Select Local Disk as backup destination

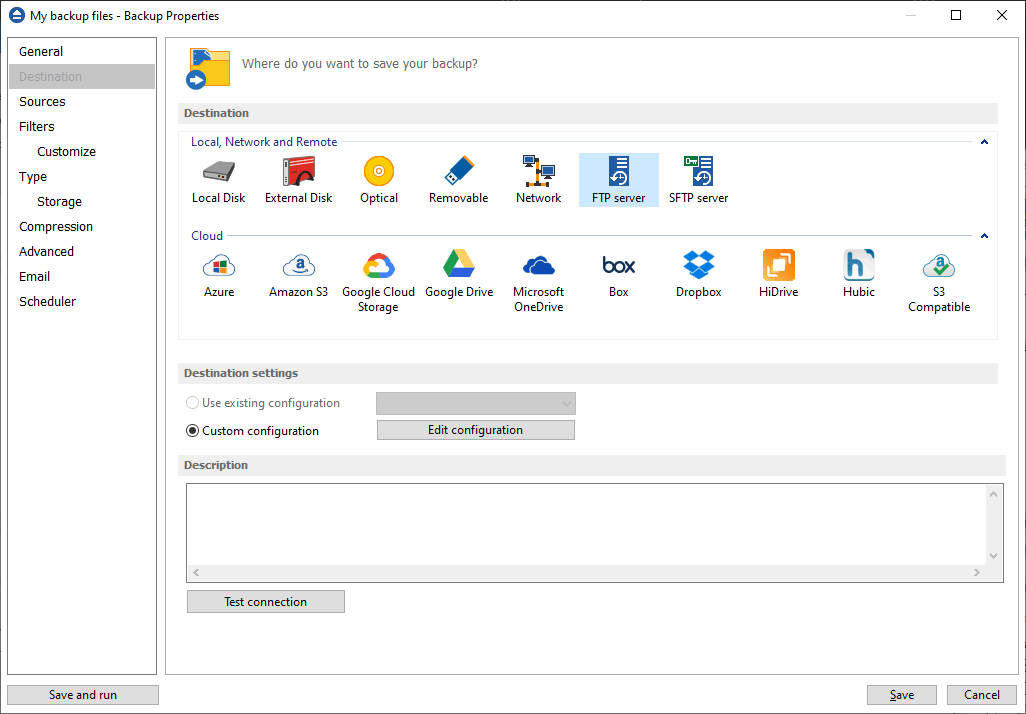[x=219, y=180]
